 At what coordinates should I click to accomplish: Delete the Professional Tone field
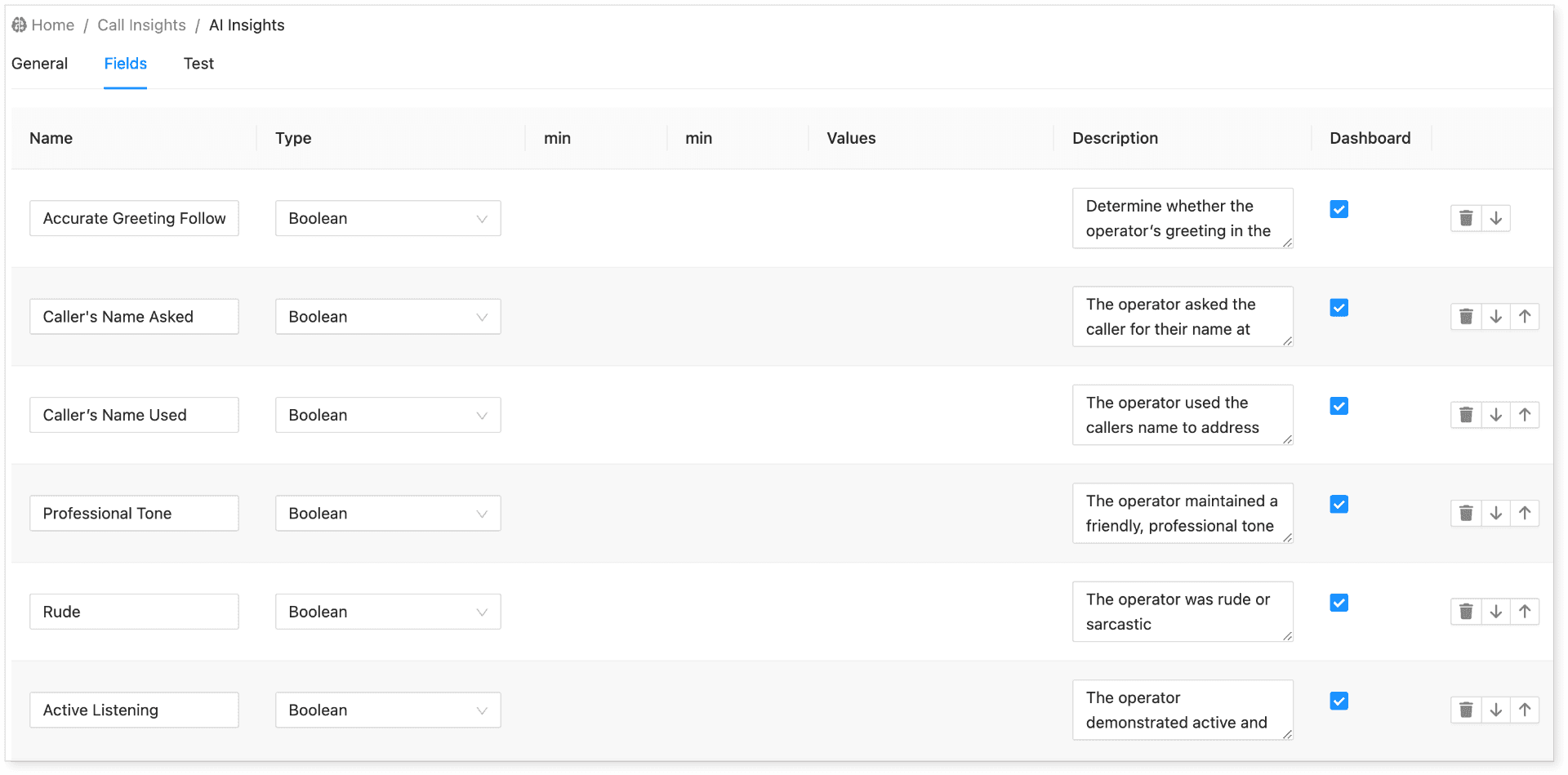pos(1466,513)
